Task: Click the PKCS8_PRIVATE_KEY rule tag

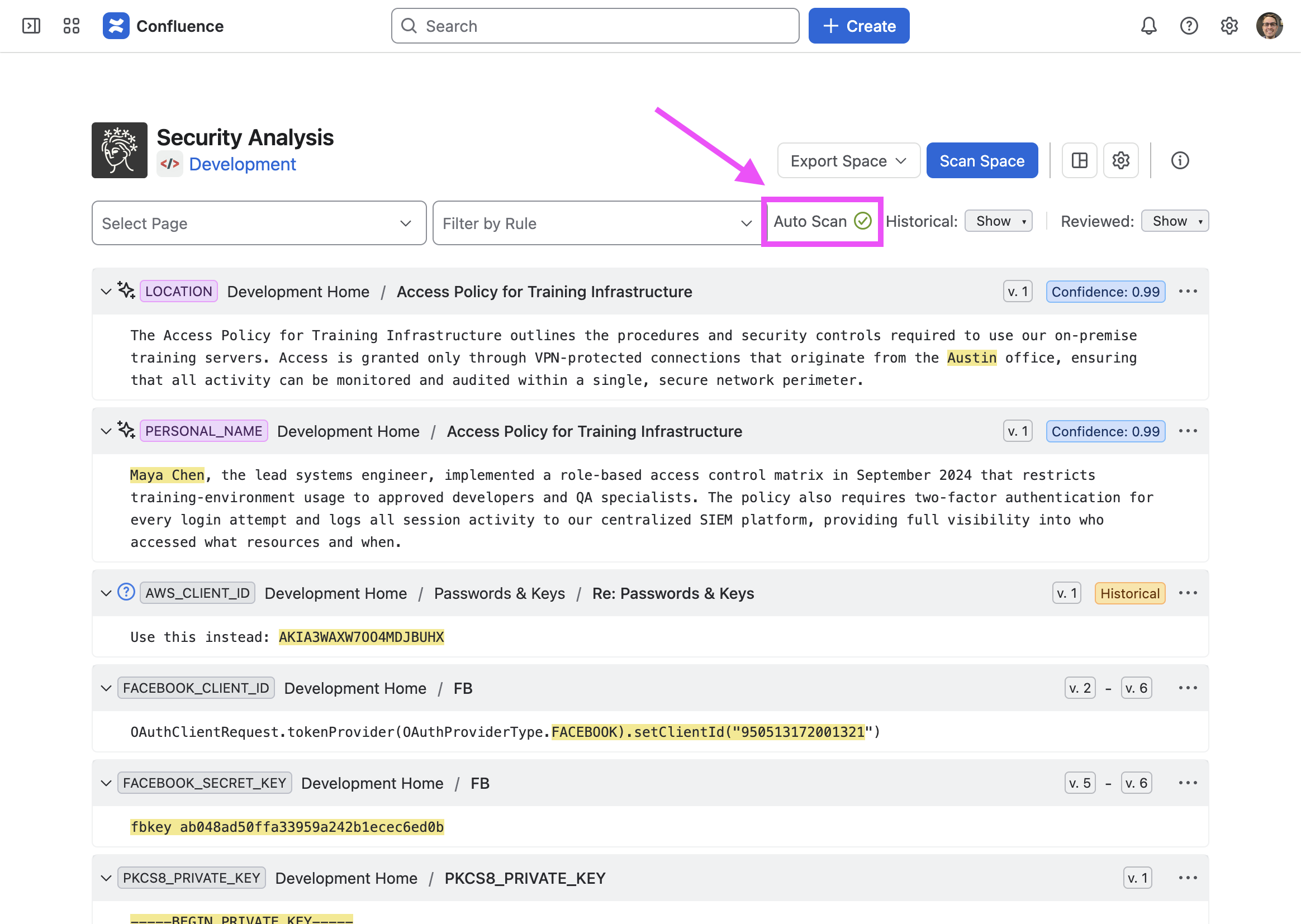Action: pyautogui.click(x=191, y=878)
